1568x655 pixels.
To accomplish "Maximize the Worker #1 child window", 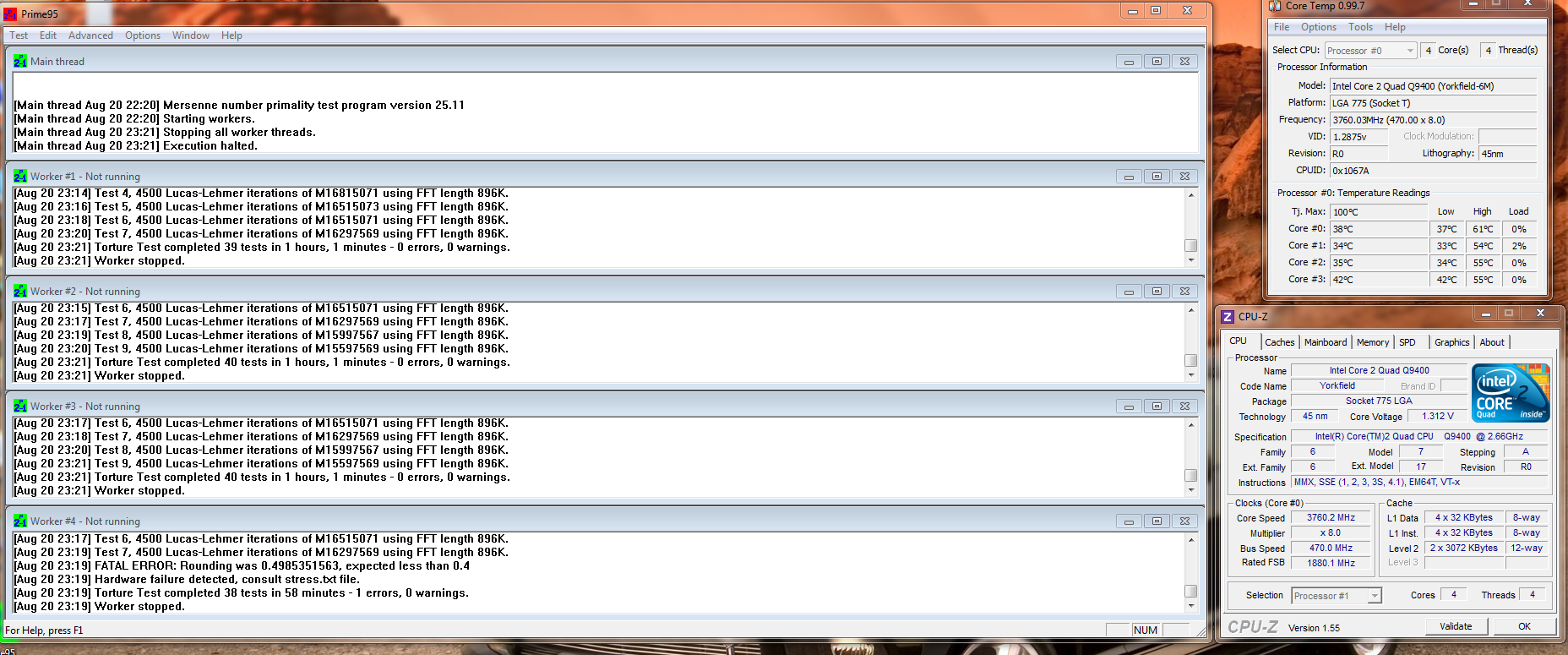I will (x=1157, y=177).
